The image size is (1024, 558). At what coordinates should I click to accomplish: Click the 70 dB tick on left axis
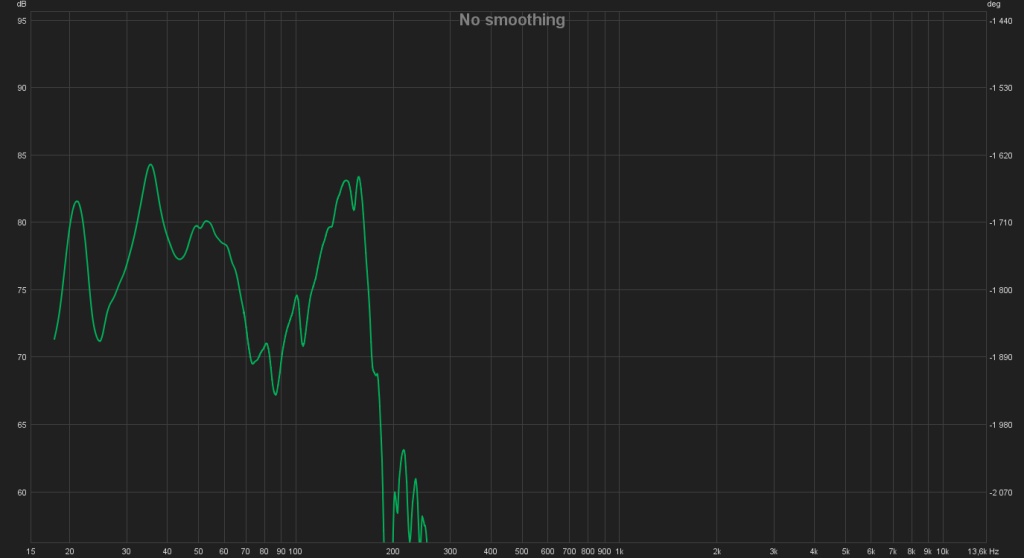point(21,357)
